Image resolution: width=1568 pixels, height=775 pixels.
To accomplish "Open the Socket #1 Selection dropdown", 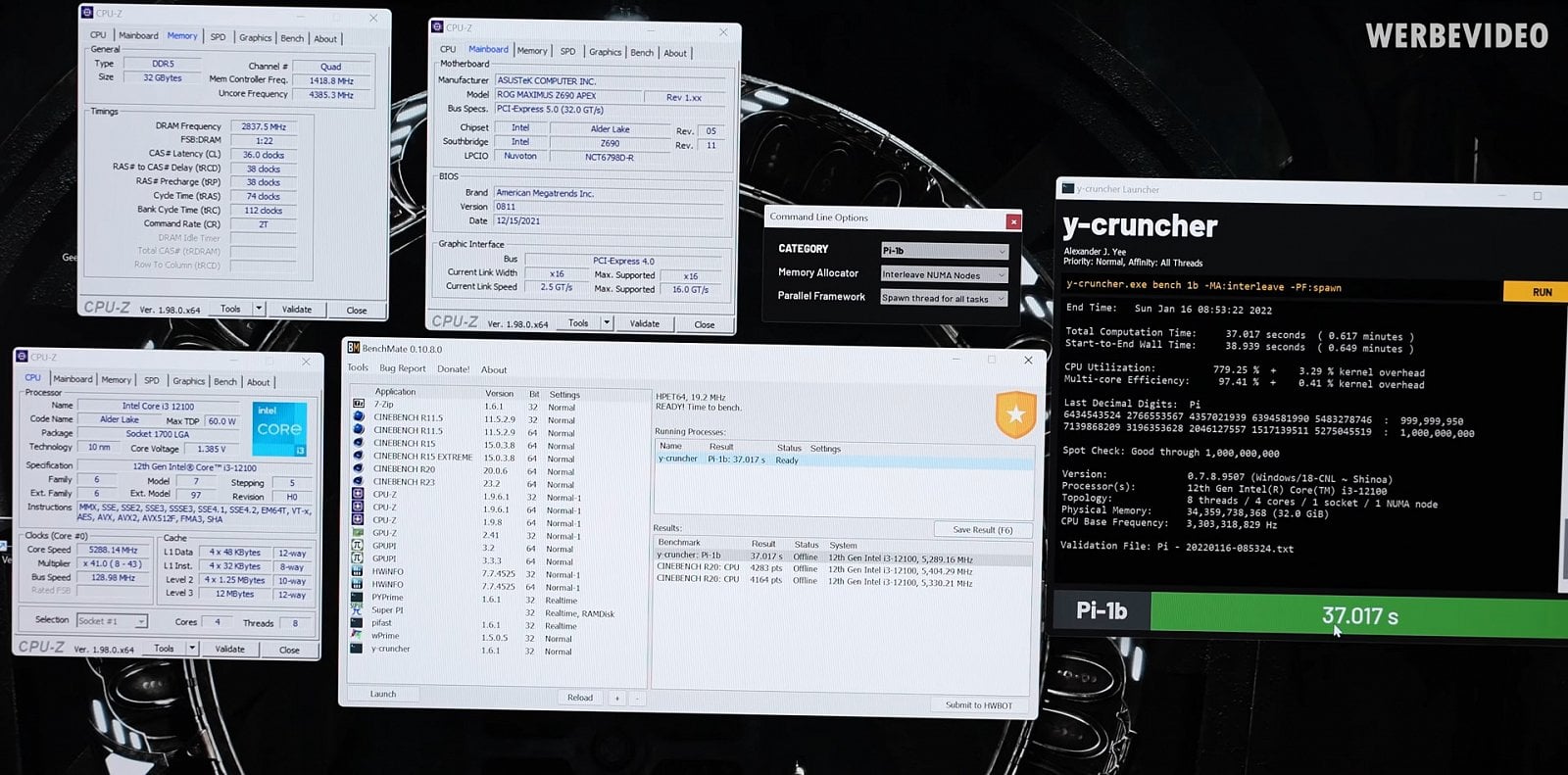I will click(112, 621).
